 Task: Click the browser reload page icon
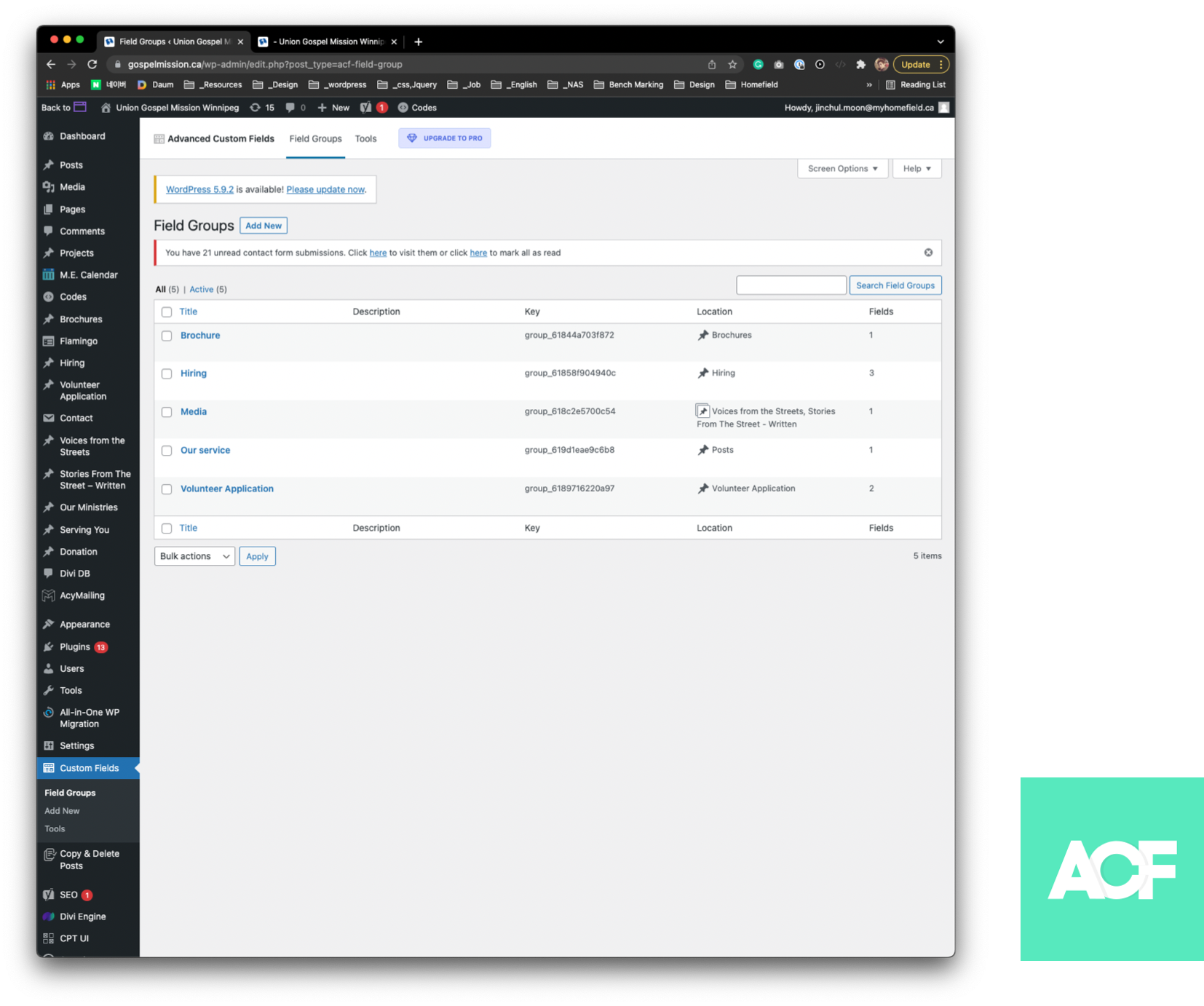(92, 64)
